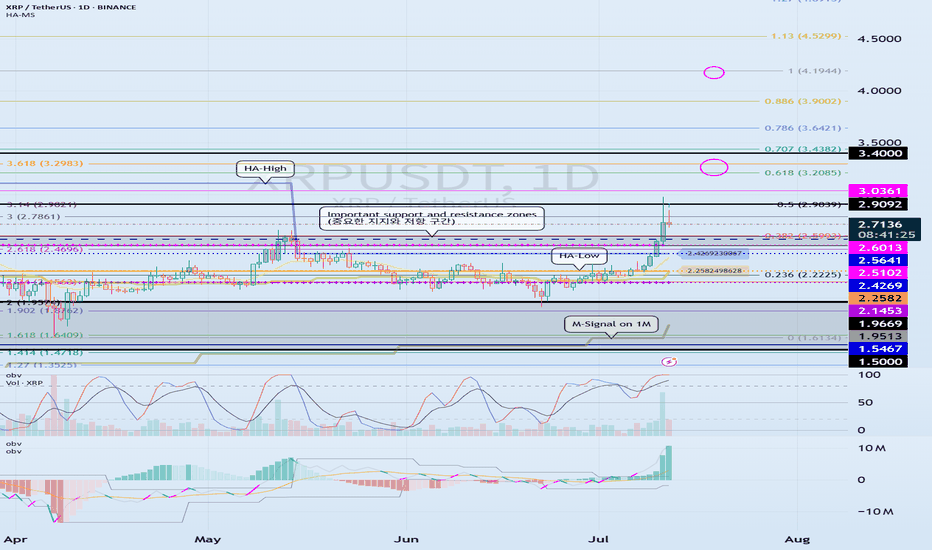932x550 pixels.
Task: Click the 2.2582498628 value tag
Action: [714, 271]
